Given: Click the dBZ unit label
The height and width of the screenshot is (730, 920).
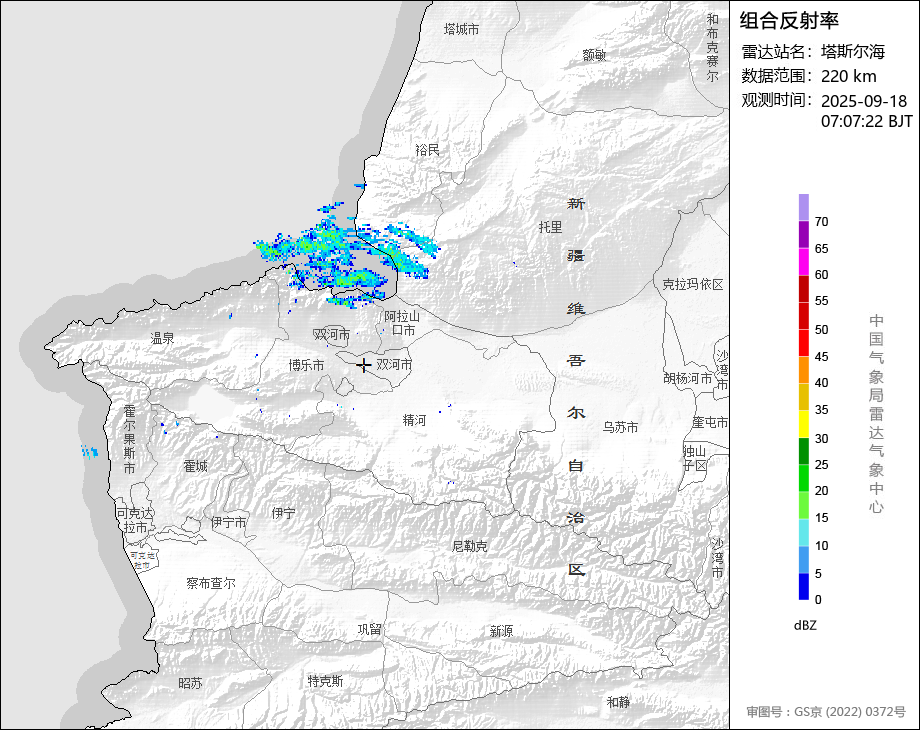Looking at the screenshot, I should pyautogui.click(x=805, y=626).
